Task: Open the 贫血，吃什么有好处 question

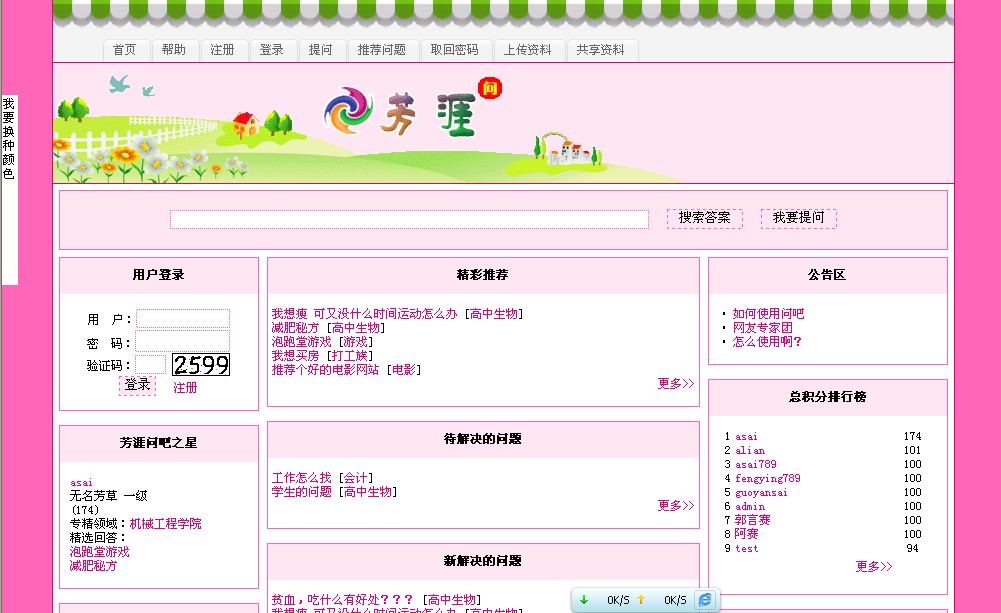Action: [342, 600]
